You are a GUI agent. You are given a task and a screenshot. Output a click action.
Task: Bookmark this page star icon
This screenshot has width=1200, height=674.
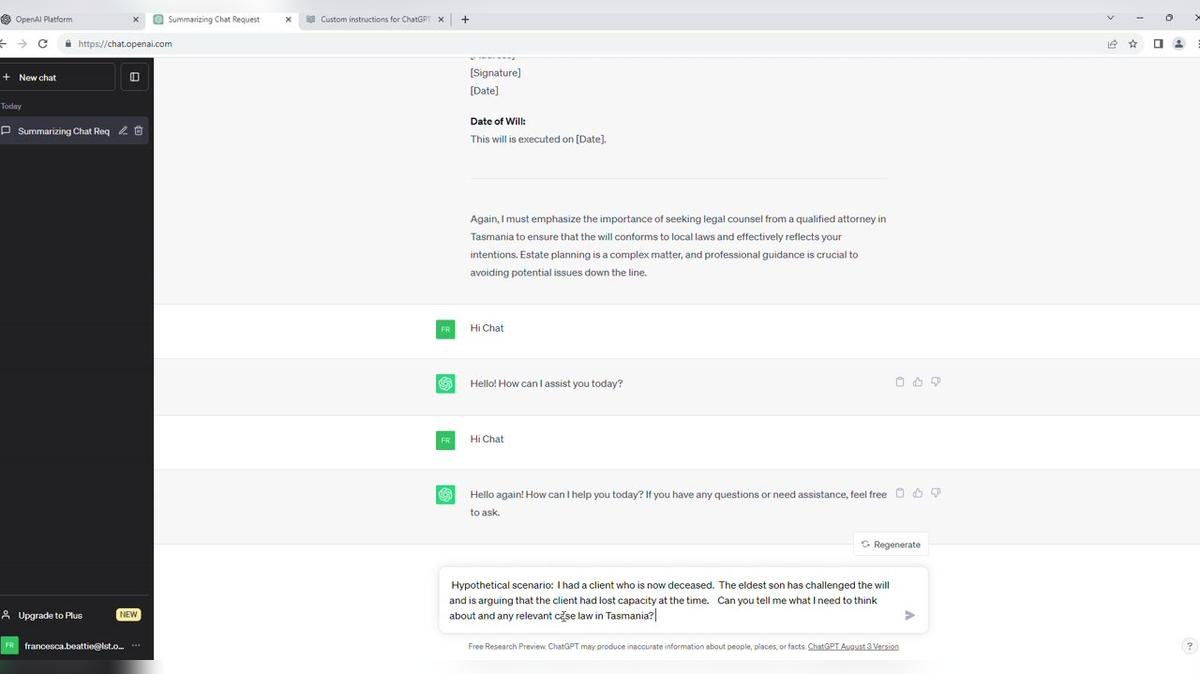point(1133,44)
